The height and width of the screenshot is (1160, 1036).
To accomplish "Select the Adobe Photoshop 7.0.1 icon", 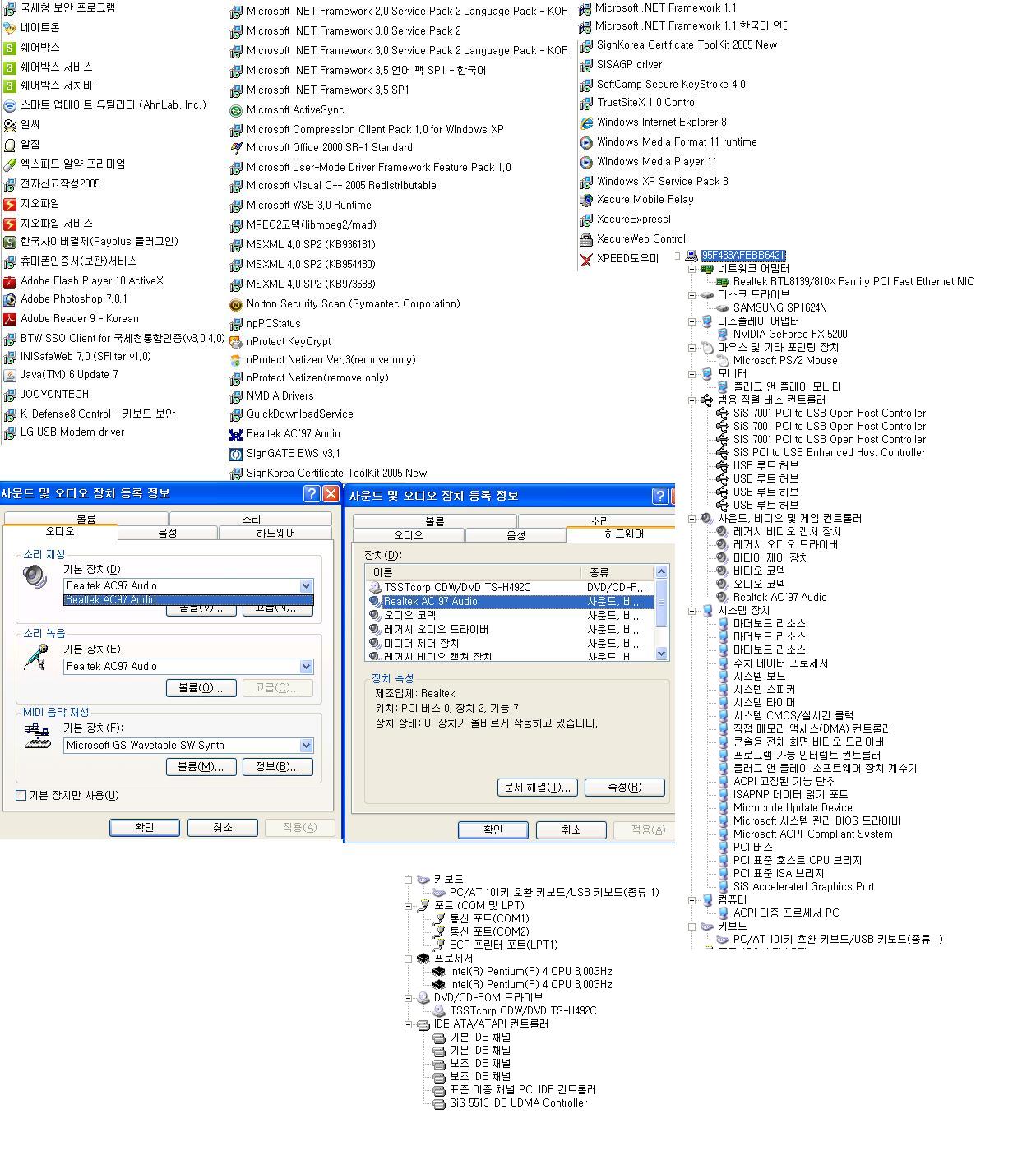I will pyautogui.click(x=10, y=299).
